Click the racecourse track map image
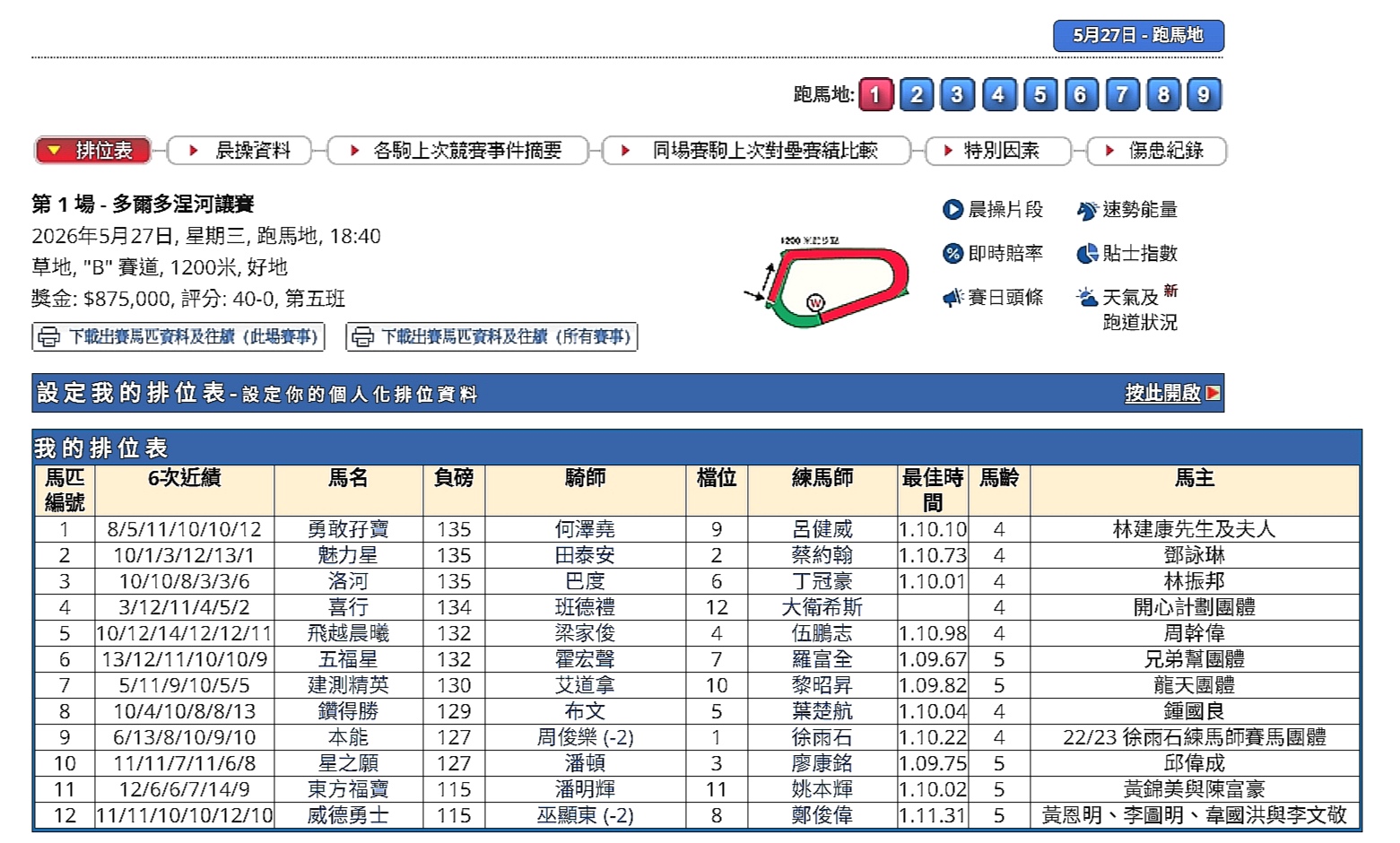1400x843 pixels. click(827, 282)
